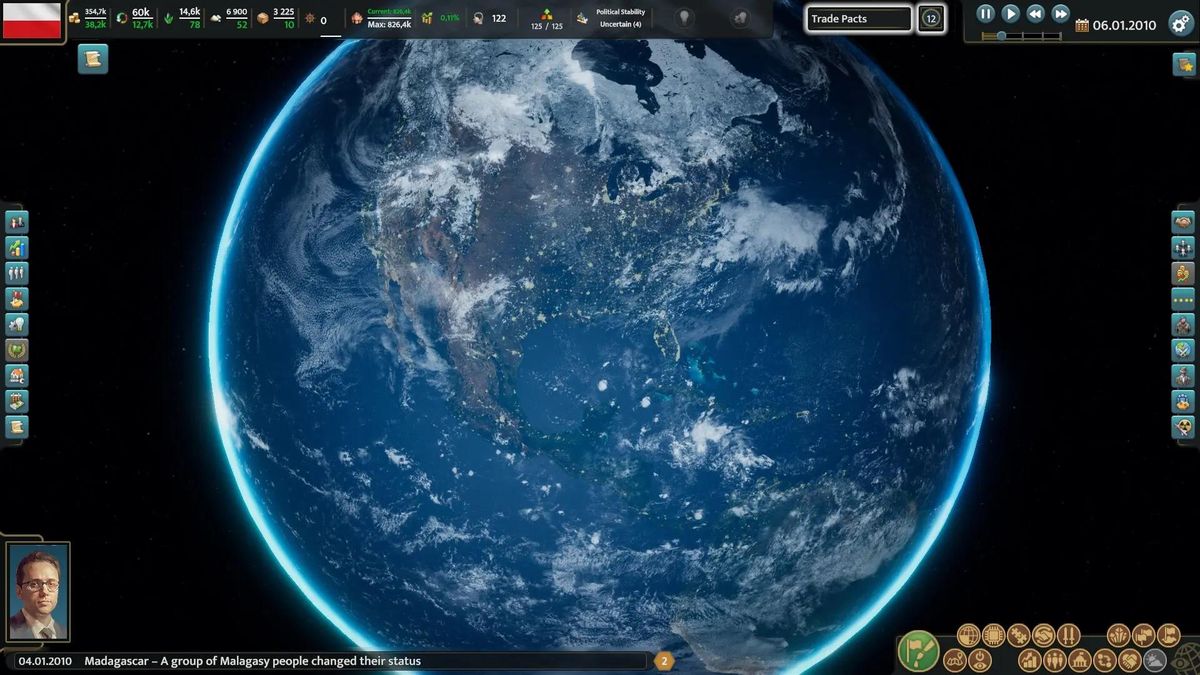
Task: Expand the news notifications badge showing 2
Action: point(664,661)
